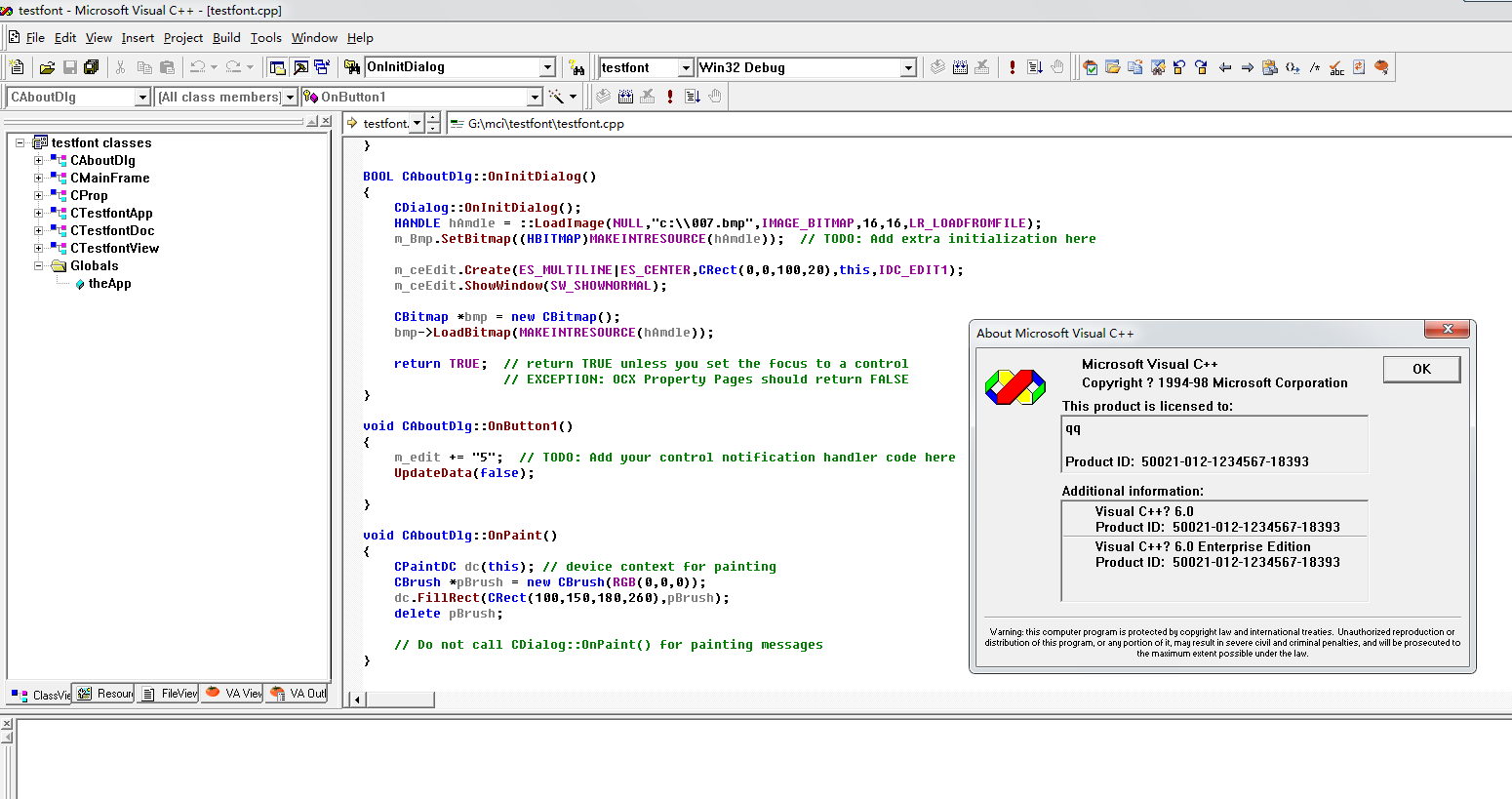1512x799 pixels.
Task: Switch to the ResourceView tab
Action: [x=105, y=694]
